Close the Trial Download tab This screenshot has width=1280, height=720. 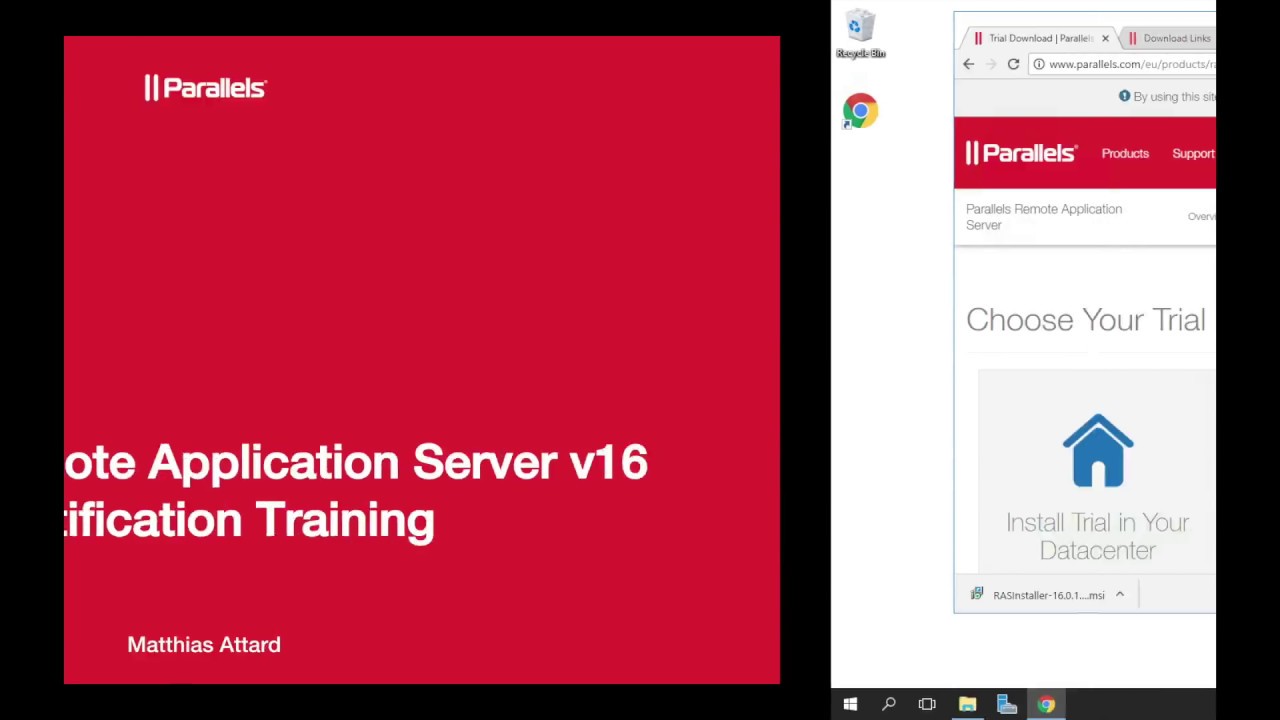[x=1105, y=38]
